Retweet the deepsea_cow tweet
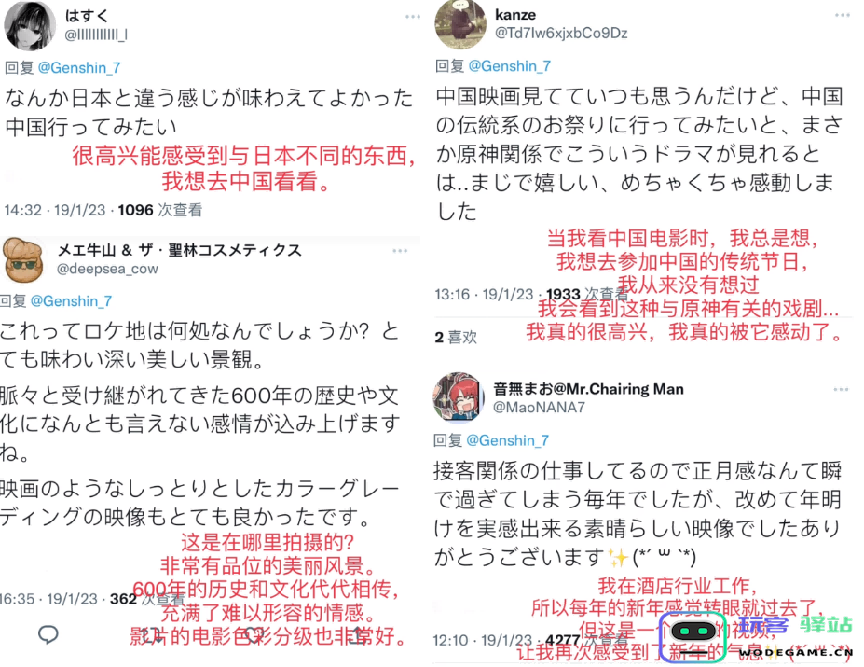The width and height of the screenshot is (864, 667). (x=152, y=635)
